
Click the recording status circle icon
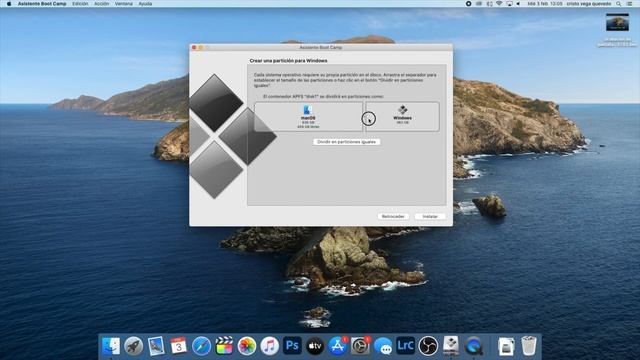[x=469, y=4]
